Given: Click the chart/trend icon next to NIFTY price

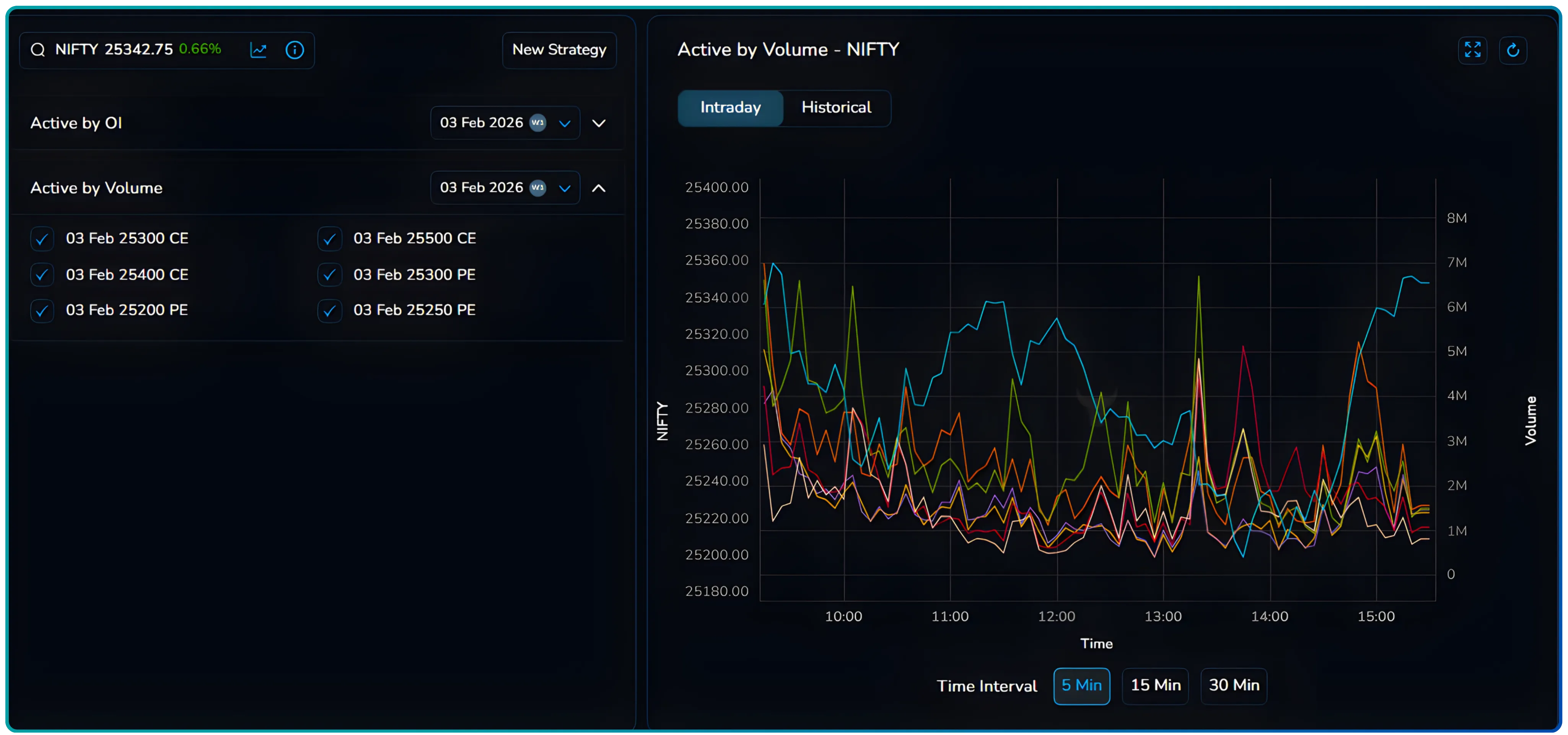Looking at the screenshot, I should pos(259,50).
